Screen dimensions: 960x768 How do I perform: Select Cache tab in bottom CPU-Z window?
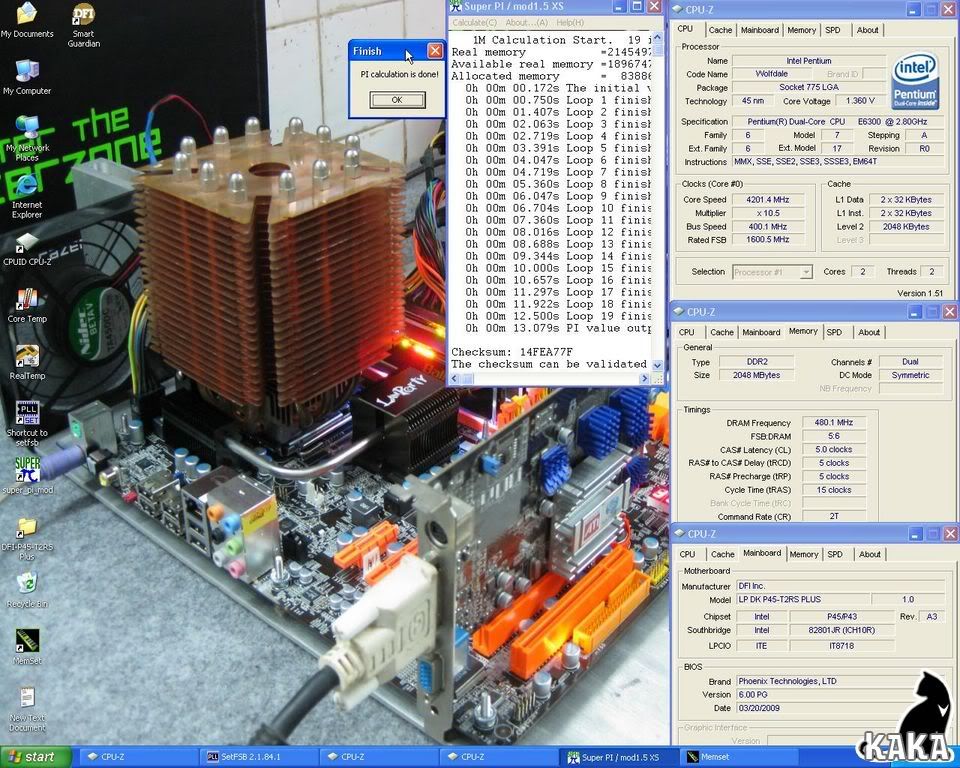pos(722,554)
